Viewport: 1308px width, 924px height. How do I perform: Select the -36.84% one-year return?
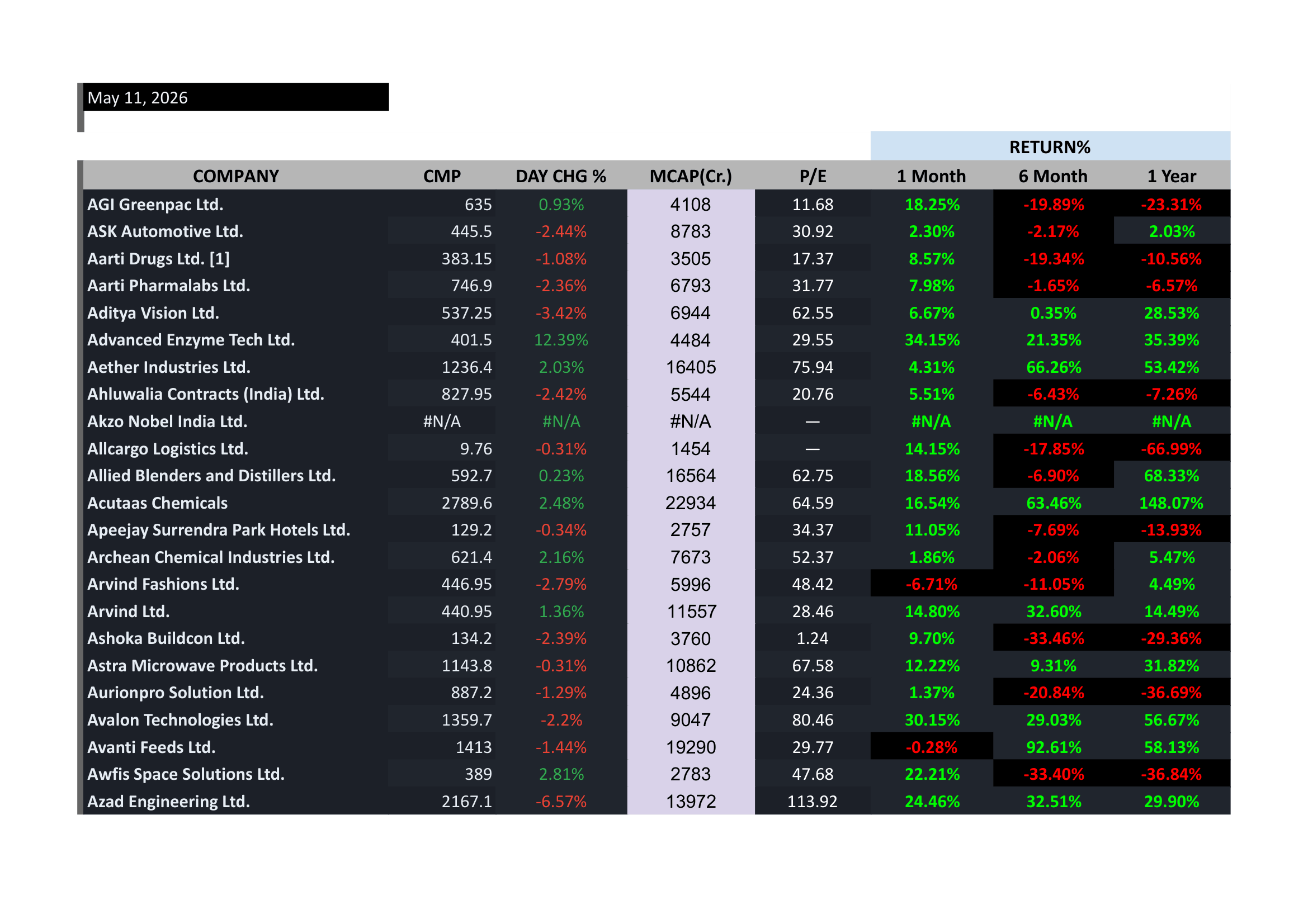click(1172, 774)
